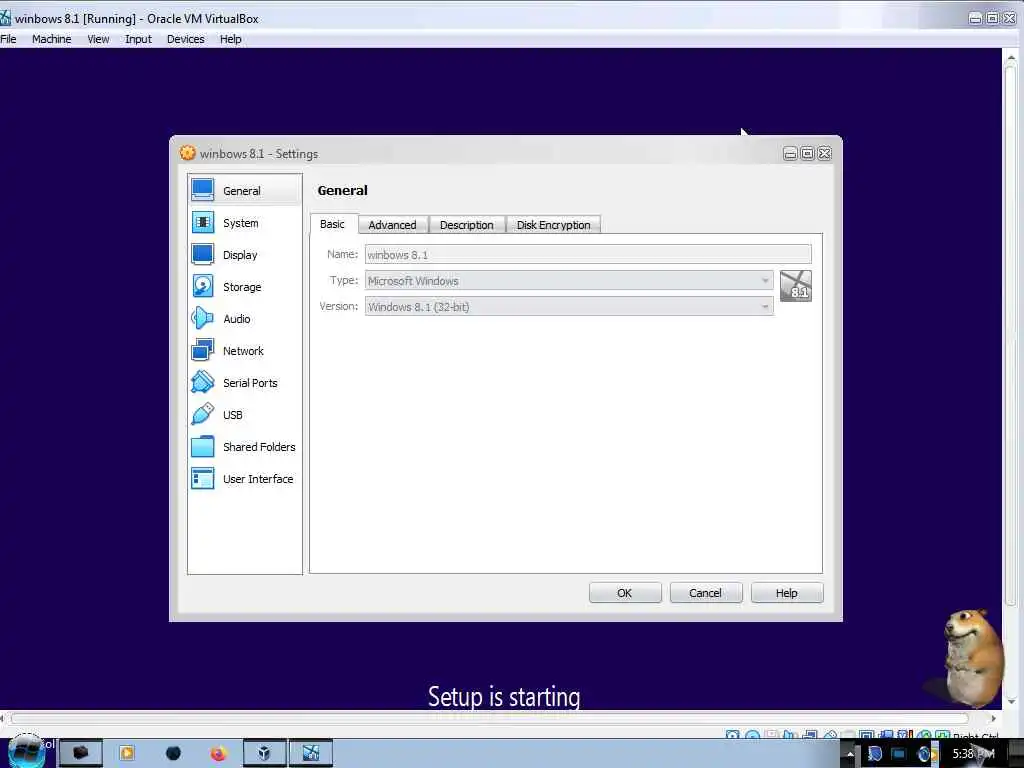The image size is (1024, 768).
Task: Close the winbows 8.1 Settings dialog
Action: [x=825, y=153]
